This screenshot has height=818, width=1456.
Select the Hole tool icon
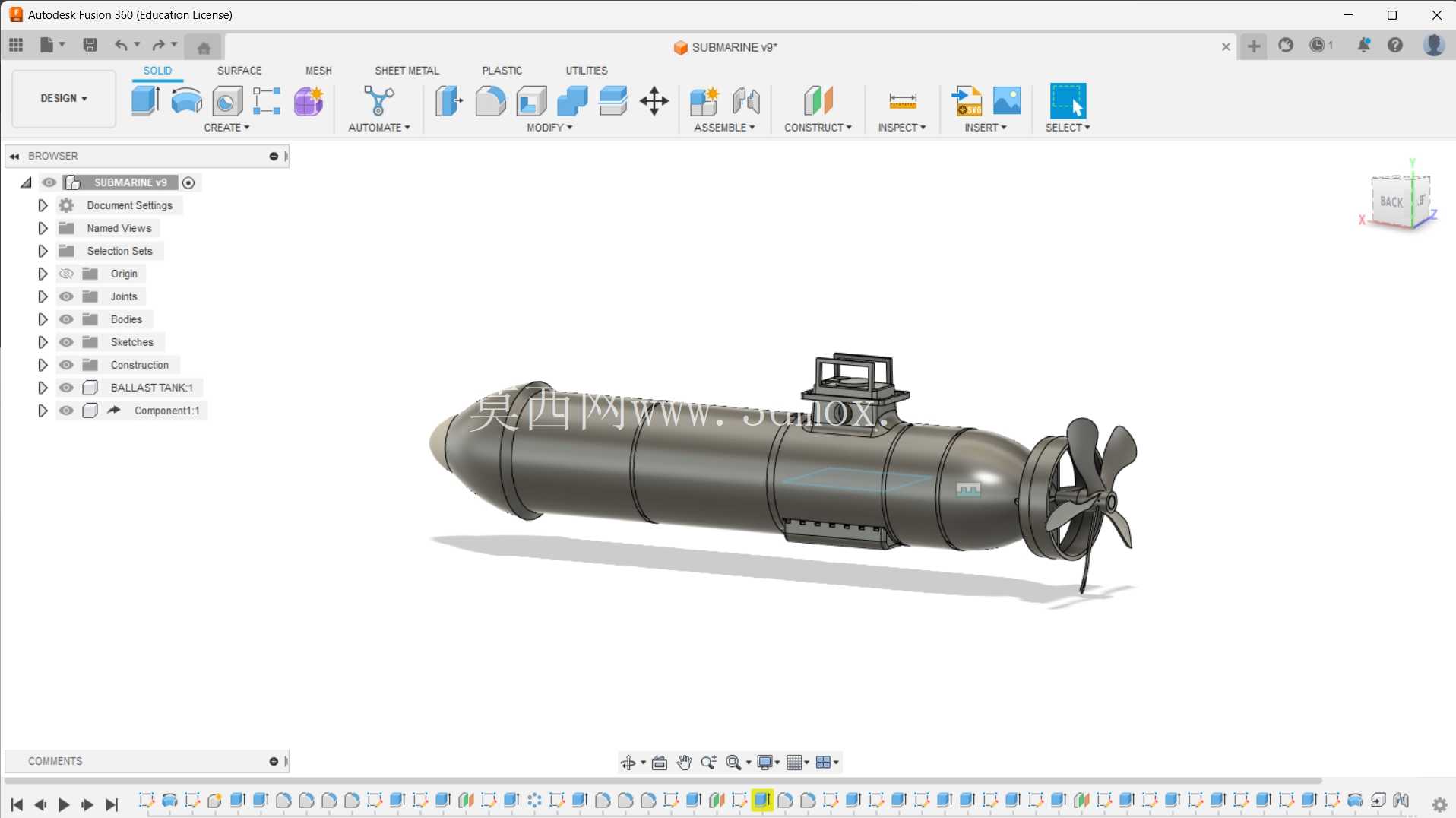(x=226, y=100)
